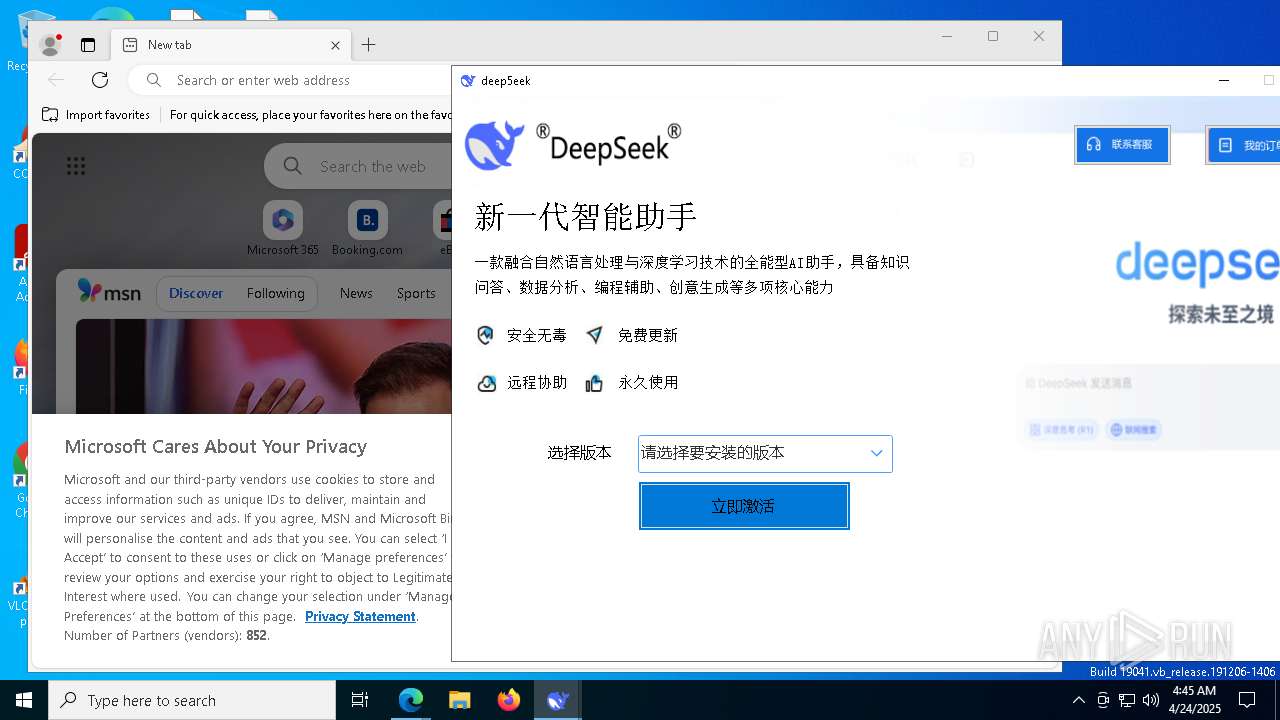Viewport: 1280px width, 720px height.
Task: Click the deep5eek taskbar icon
Action: coord(558,700)
